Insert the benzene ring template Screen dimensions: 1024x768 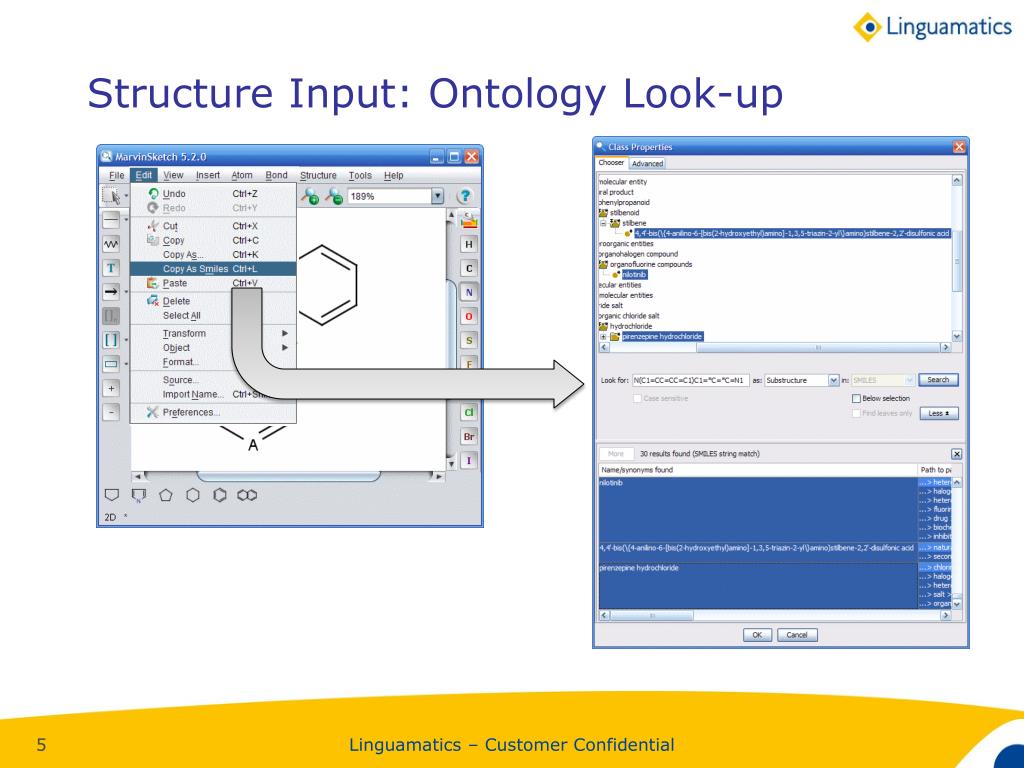219,495
